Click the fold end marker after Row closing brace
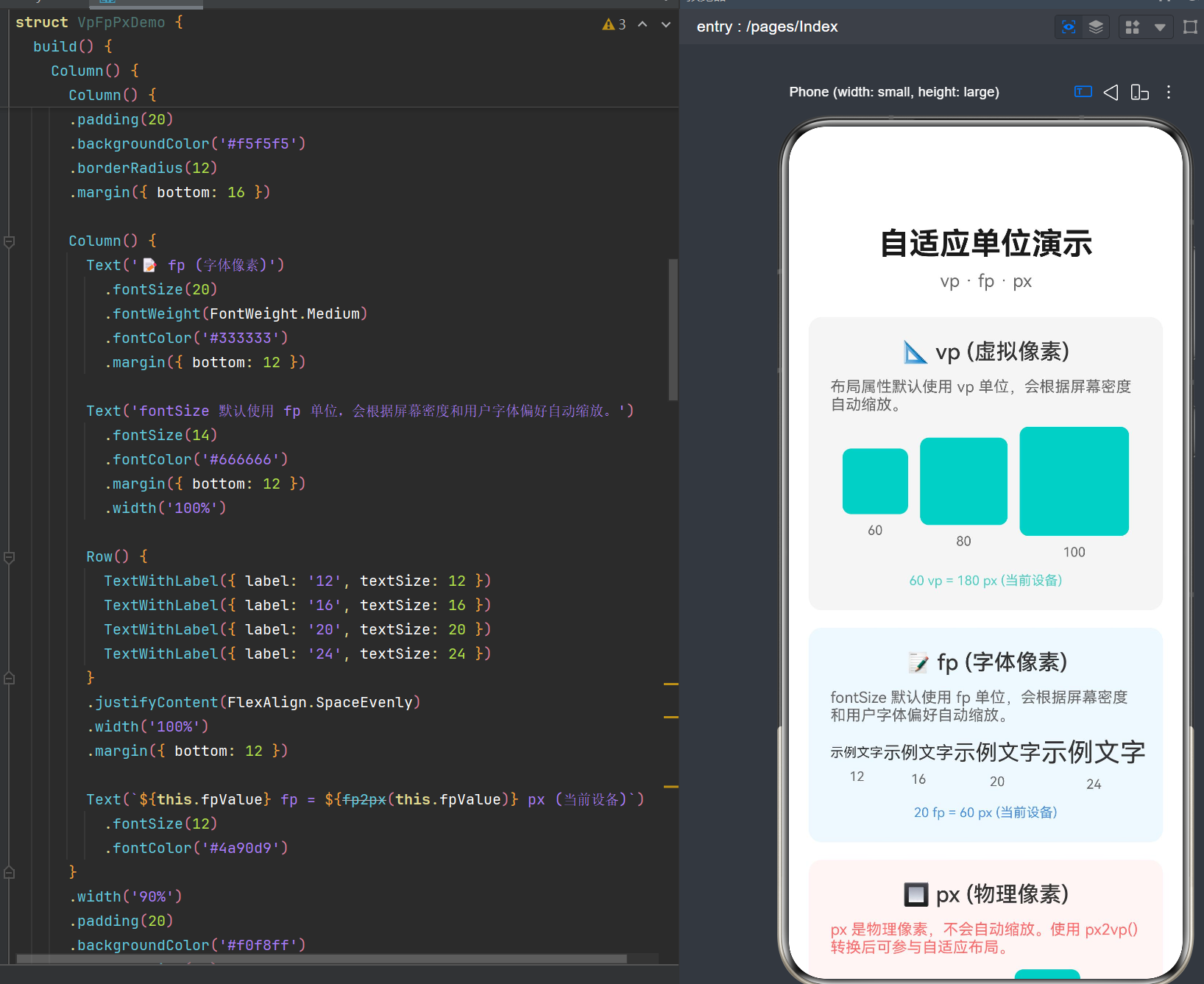This screenshot has height=984, width=1204. (x=10, y=678)
